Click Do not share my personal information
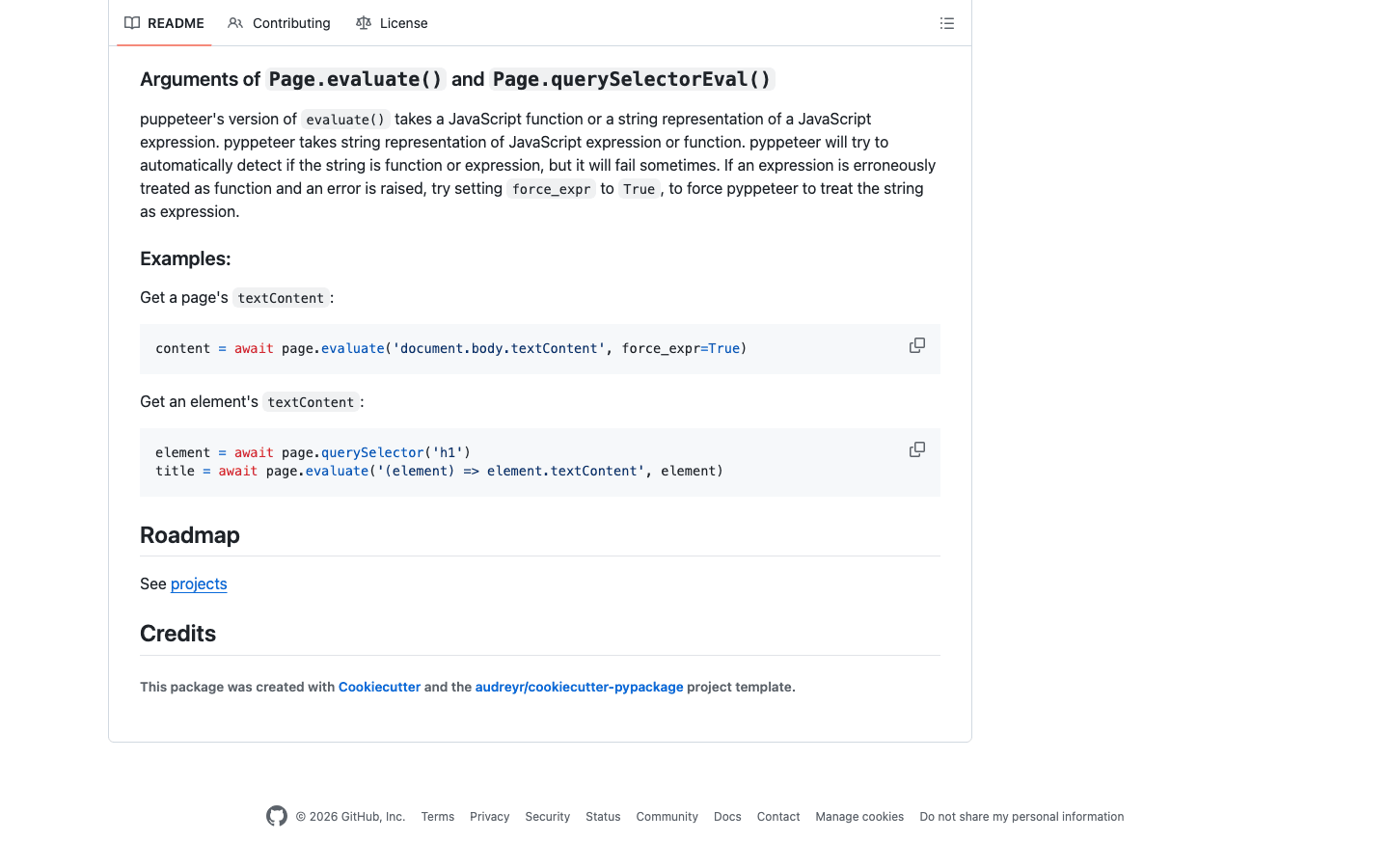The width and height of the screenshot is (1389, 868). coord(1021,816)
